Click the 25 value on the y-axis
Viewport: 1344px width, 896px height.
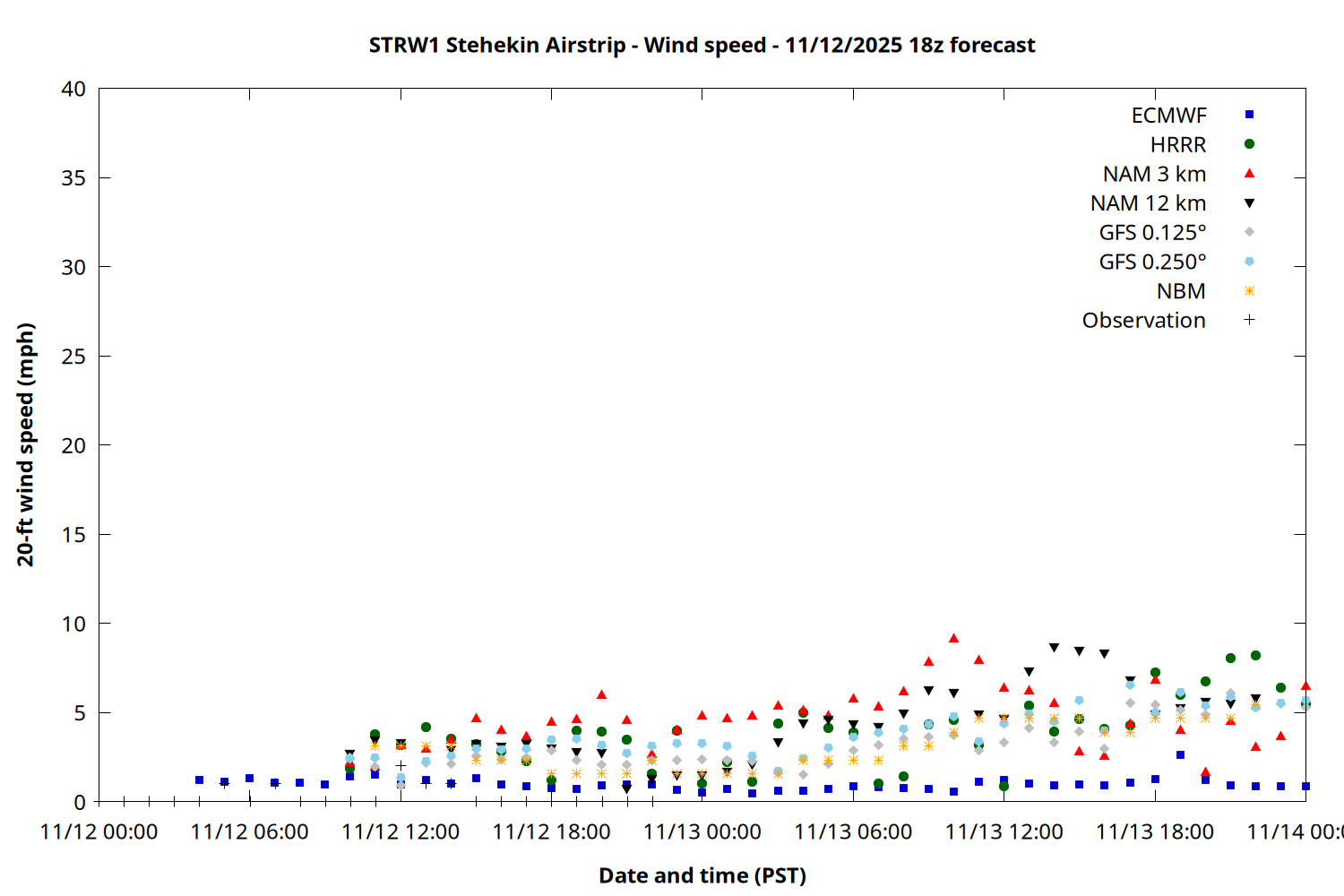tap(73, 357)
